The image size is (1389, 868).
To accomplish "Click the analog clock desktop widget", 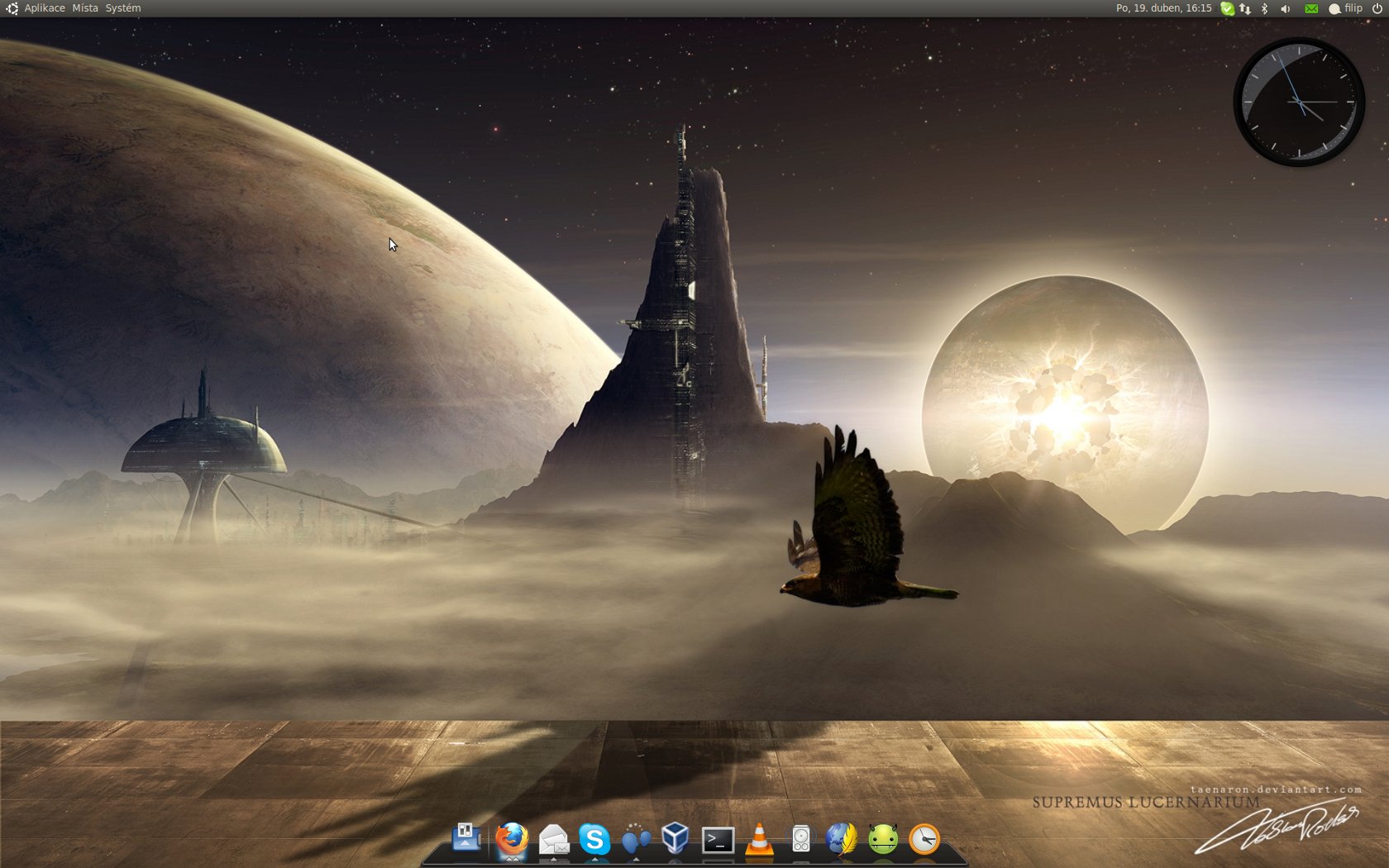I will tap(1299, 102).
